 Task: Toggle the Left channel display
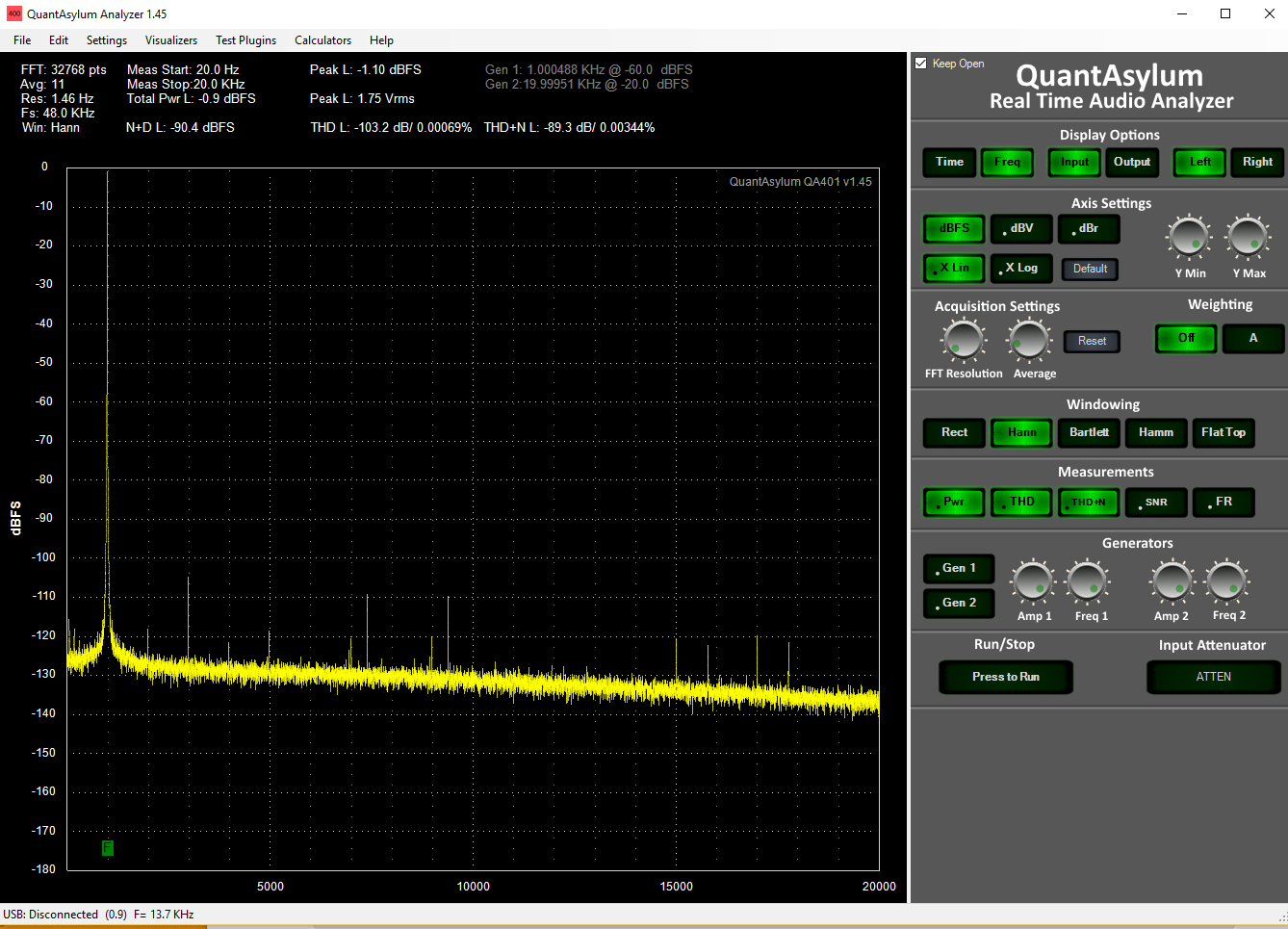(1199, 162)
